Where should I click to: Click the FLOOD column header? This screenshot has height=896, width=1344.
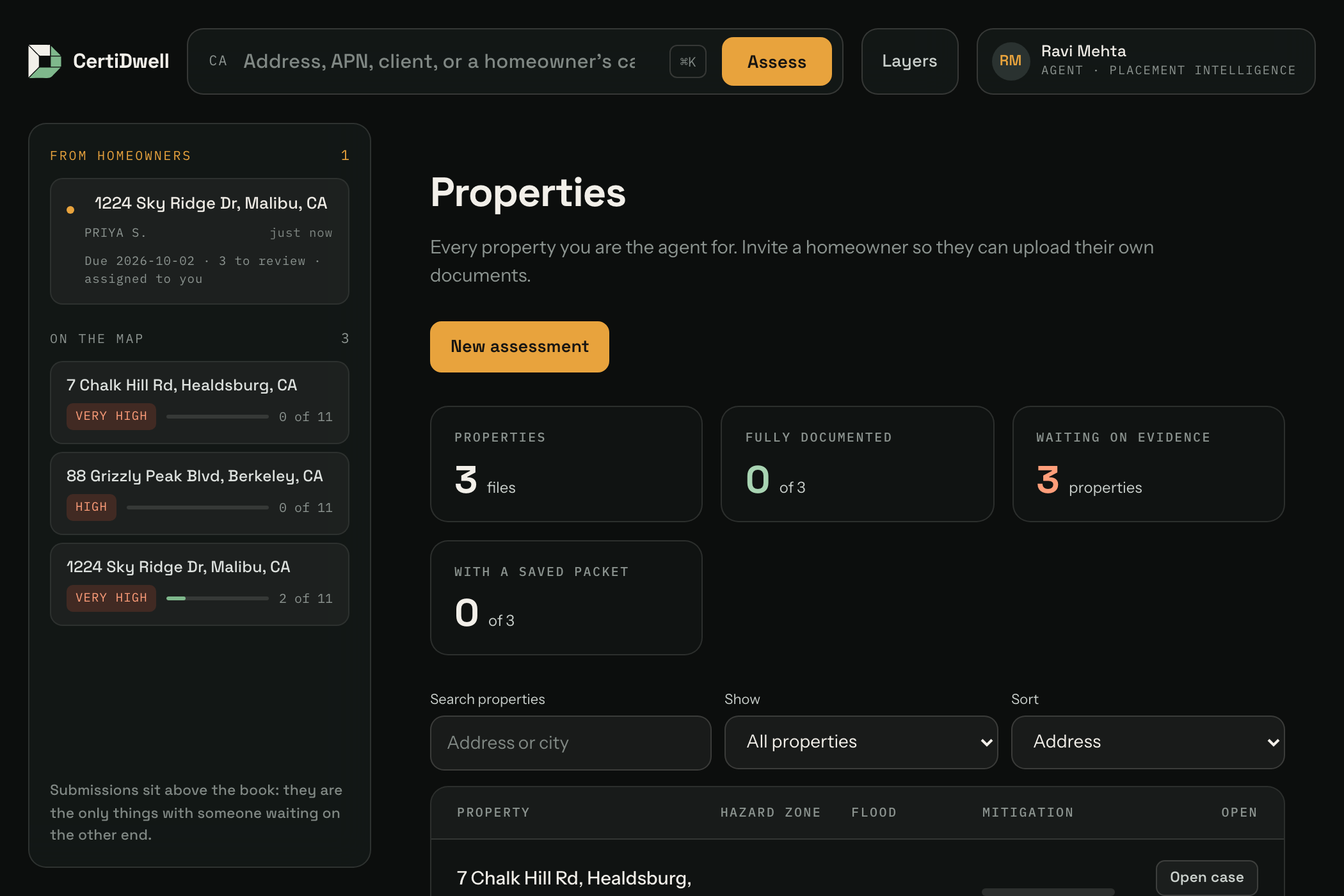(x=874, y=813)
